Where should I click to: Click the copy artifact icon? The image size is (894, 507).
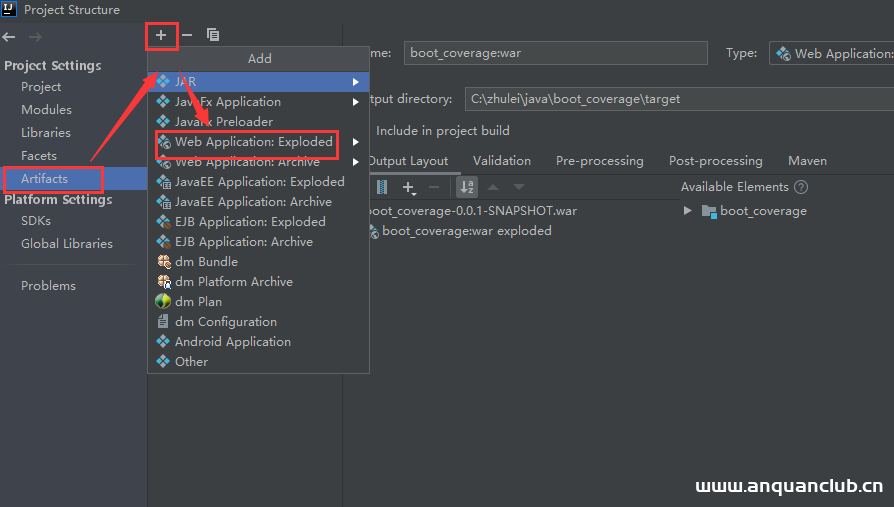[x=213, y=35]
